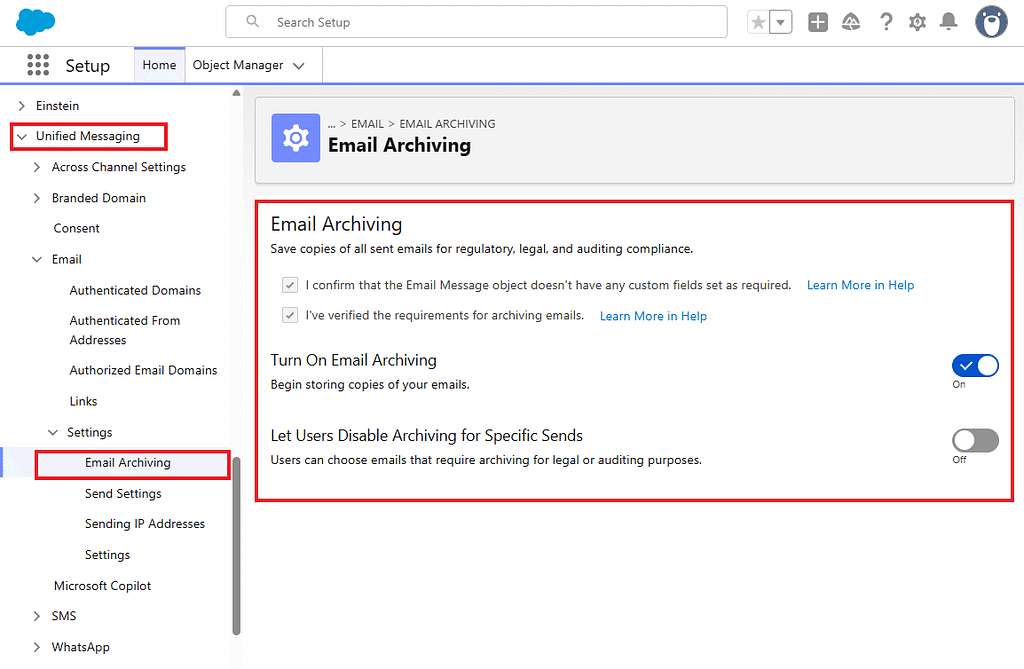
Task: Open Learn More link for archiving requirements
Action: (653, 316)
